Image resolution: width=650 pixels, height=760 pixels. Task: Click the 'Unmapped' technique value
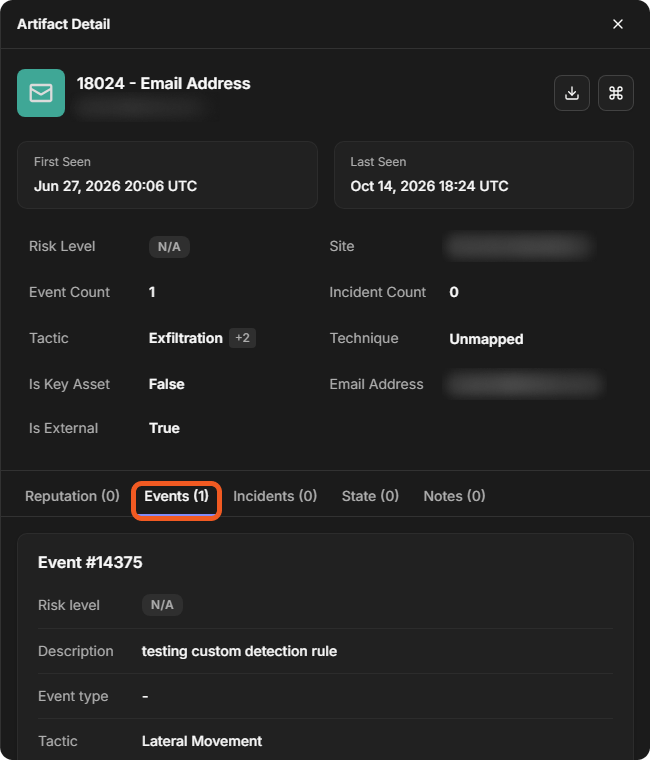(486, 339)
